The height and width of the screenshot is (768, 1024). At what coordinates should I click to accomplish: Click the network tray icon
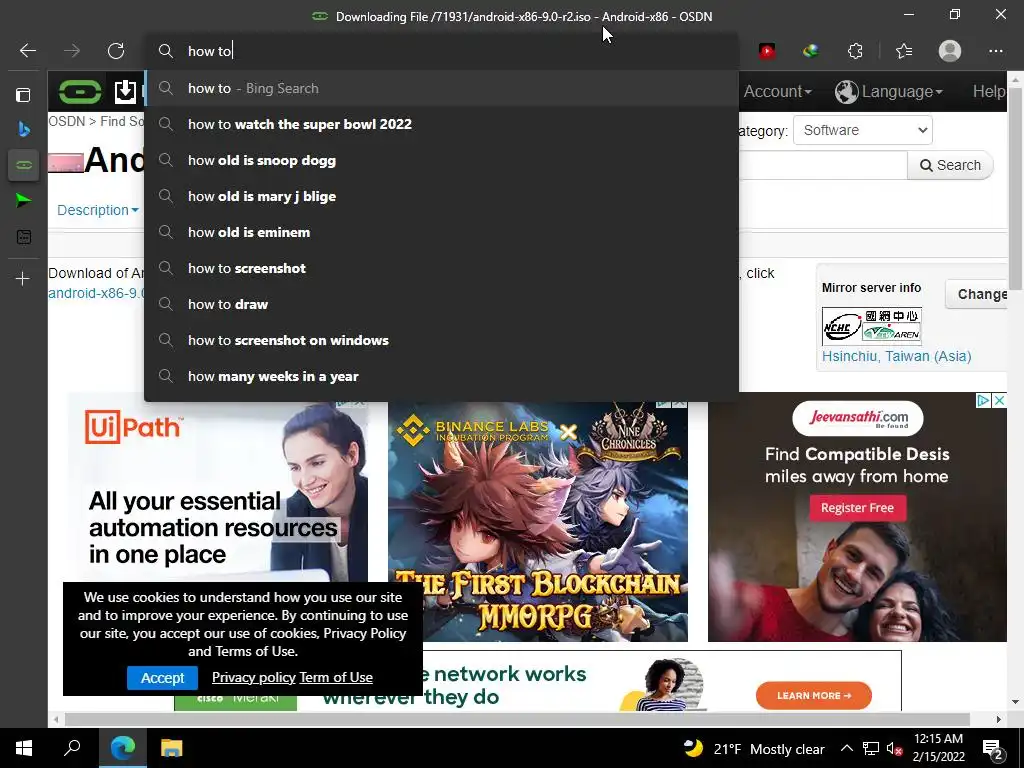click(x=871, y=749)
